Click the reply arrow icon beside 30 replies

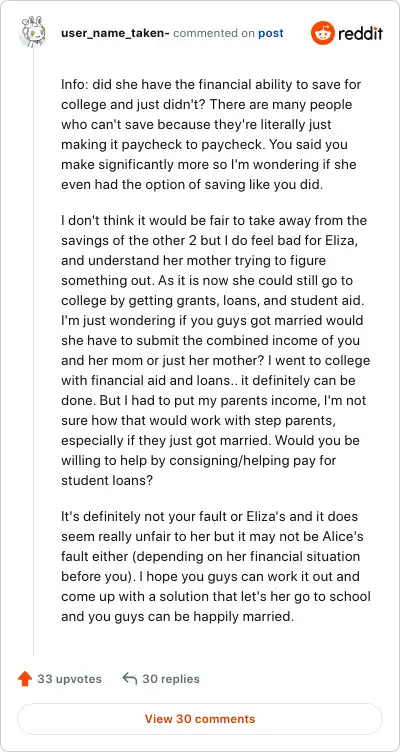pos(129,678)
